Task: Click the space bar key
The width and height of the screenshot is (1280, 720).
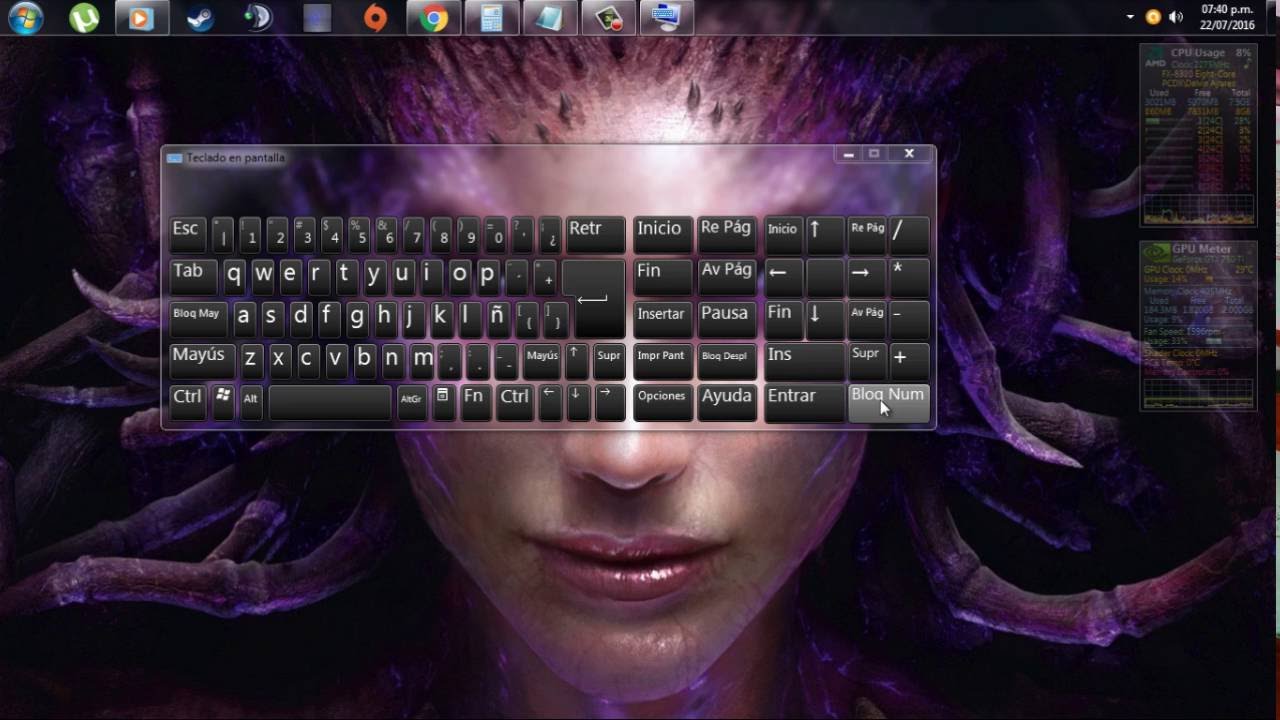Action: click(x=330, y=401)
